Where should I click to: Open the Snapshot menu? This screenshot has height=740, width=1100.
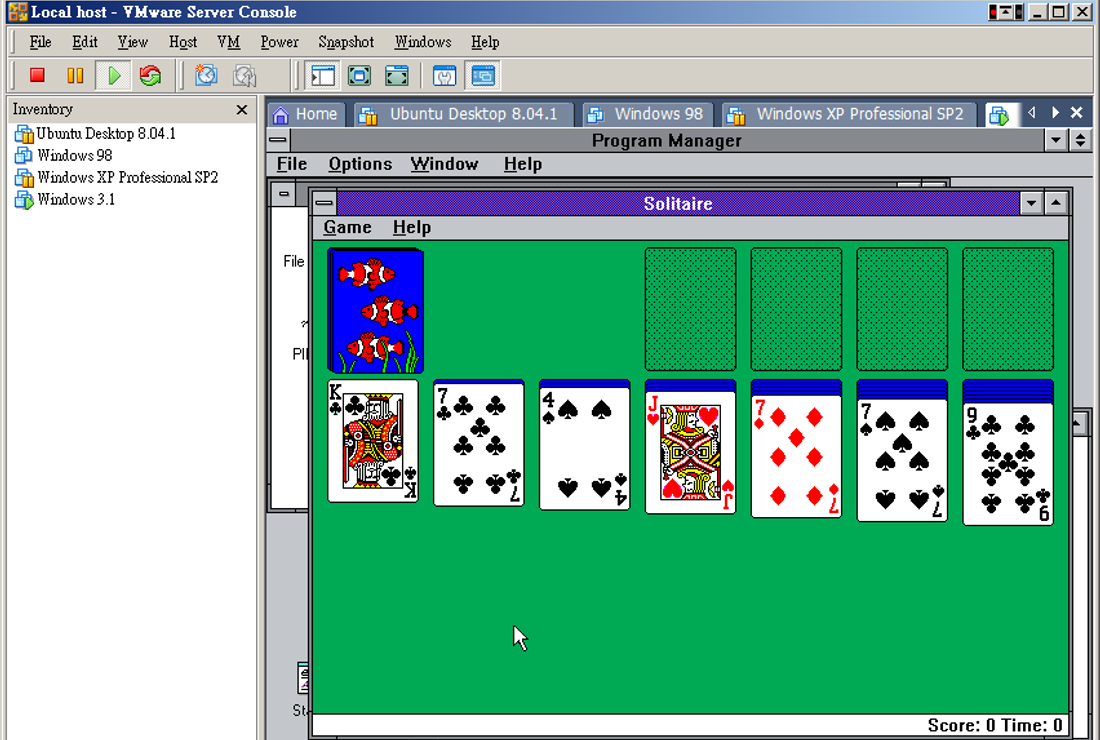tap(346, 42)
